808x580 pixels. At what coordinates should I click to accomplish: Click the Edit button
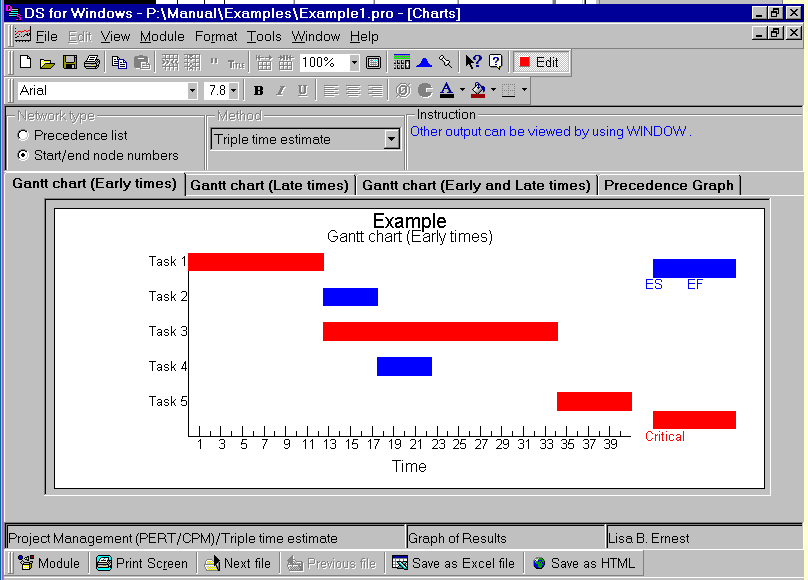coord(539,62)
